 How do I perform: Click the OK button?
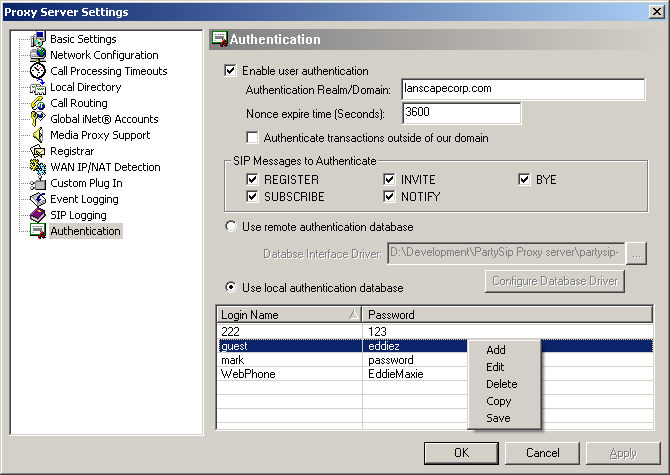pyautogui.click(x=461, y=453)
